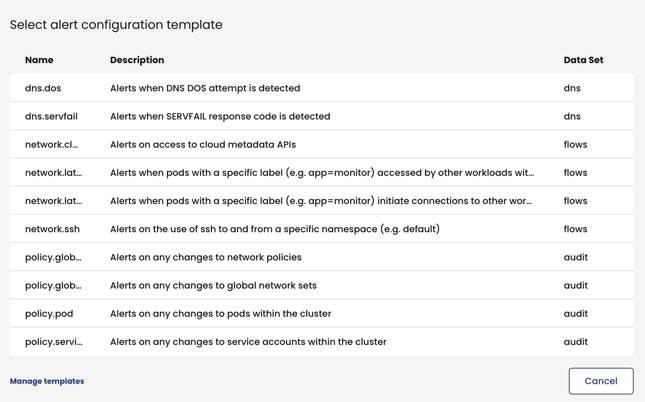Screen dimensions: 645x402
Task: Click the Cancel button
Action: point(600,381)
